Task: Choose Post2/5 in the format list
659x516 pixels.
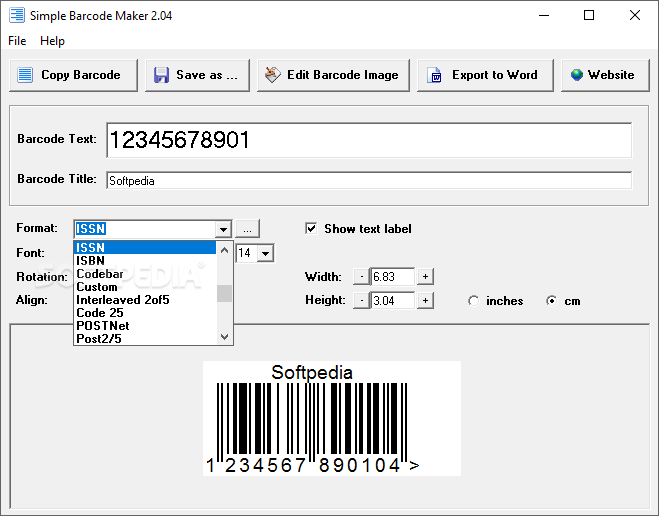Action: 145,338
